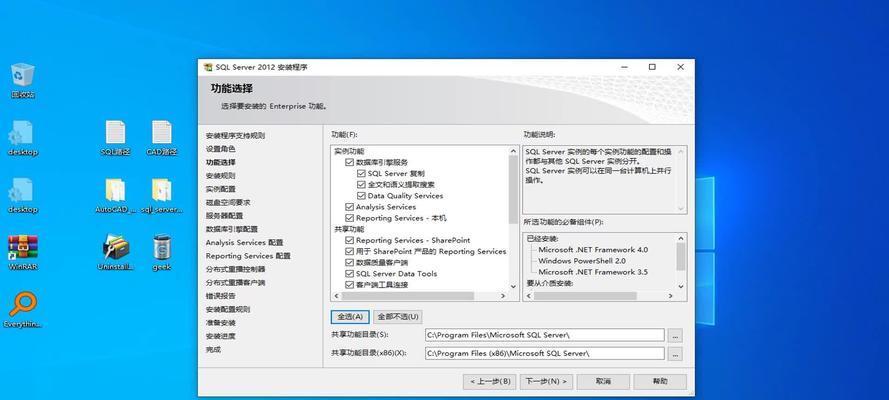This screenshot has height=400, width=889.
Task: Toggle the 数据库引擎服务 checkbox
Action: tap(349, 162)
